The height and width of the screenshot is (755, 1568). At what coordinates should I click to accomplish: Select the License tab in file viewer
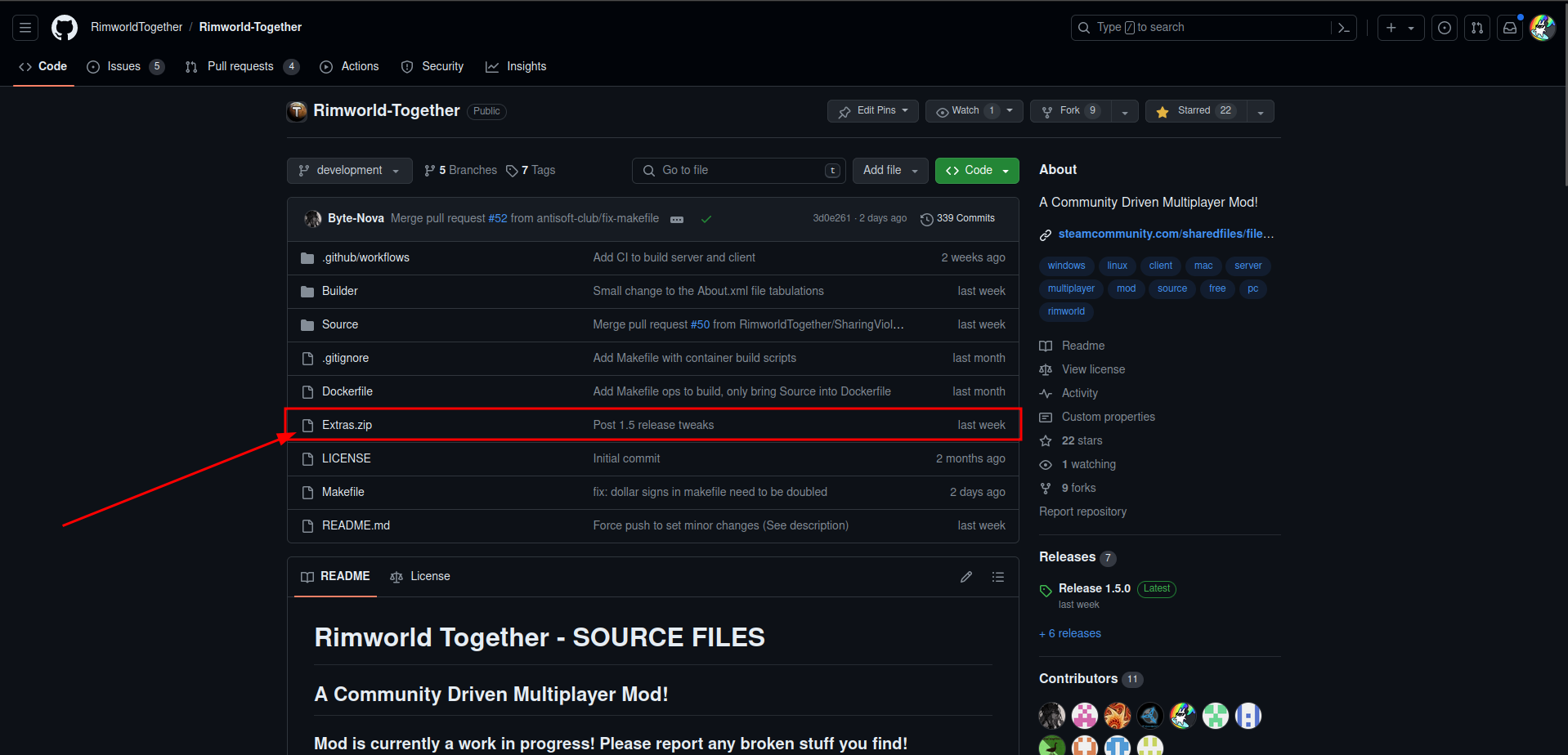pos(420,577)
